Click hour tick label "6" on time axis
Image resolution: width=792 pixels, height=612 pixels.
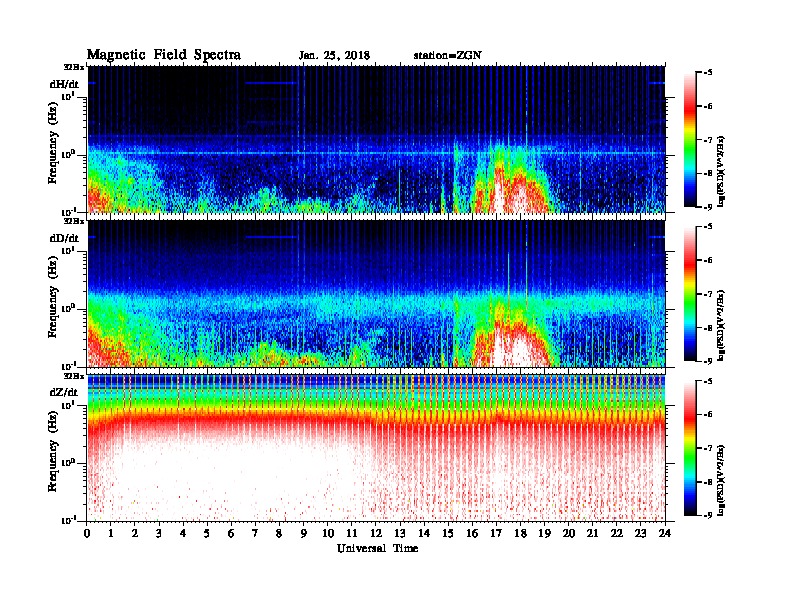(232, 533)
